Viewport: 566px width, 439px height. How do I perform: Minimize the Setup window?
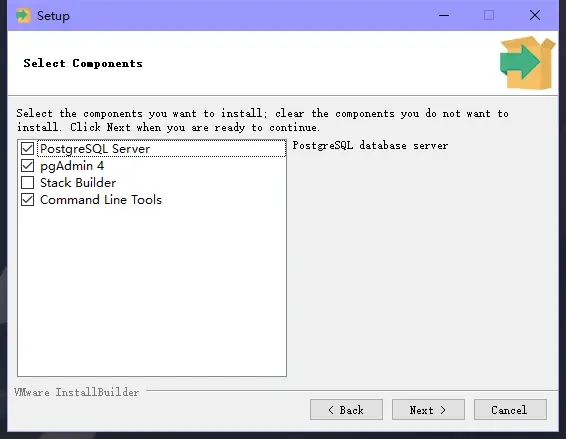444,16
